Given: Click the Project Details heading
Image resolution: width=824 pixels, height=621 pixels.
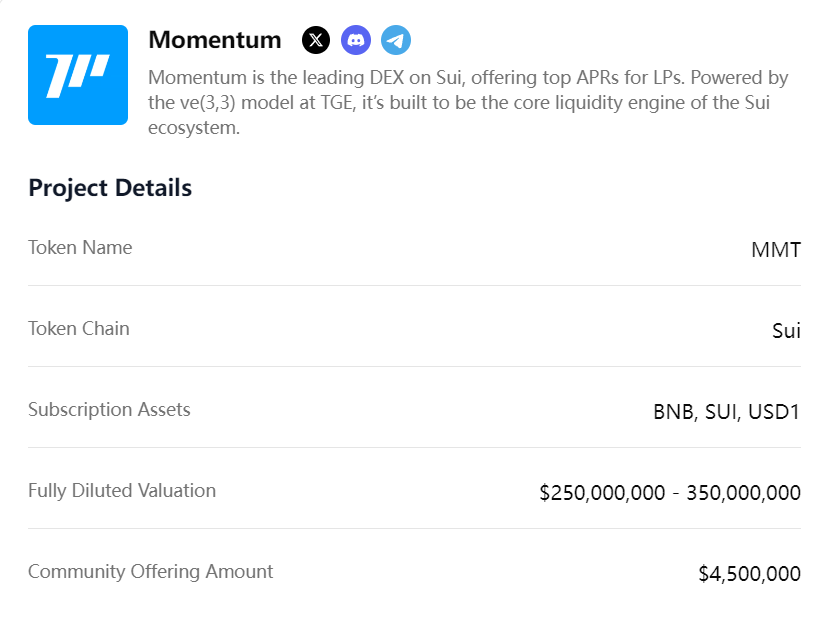Looking at the screenshot, I should pos(110,187).
